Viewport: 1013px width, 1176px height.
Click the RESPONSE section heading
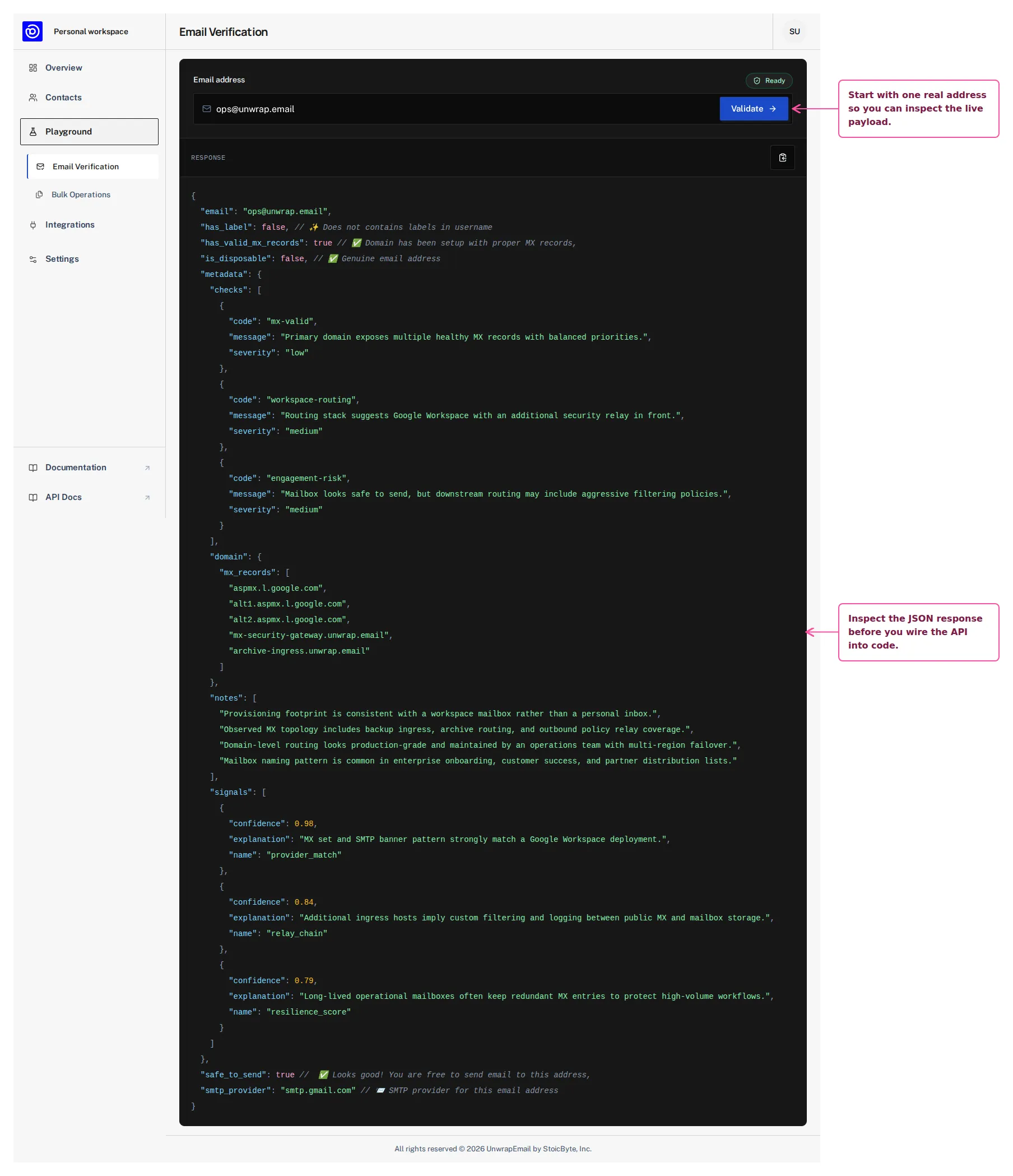coord(208,158)
